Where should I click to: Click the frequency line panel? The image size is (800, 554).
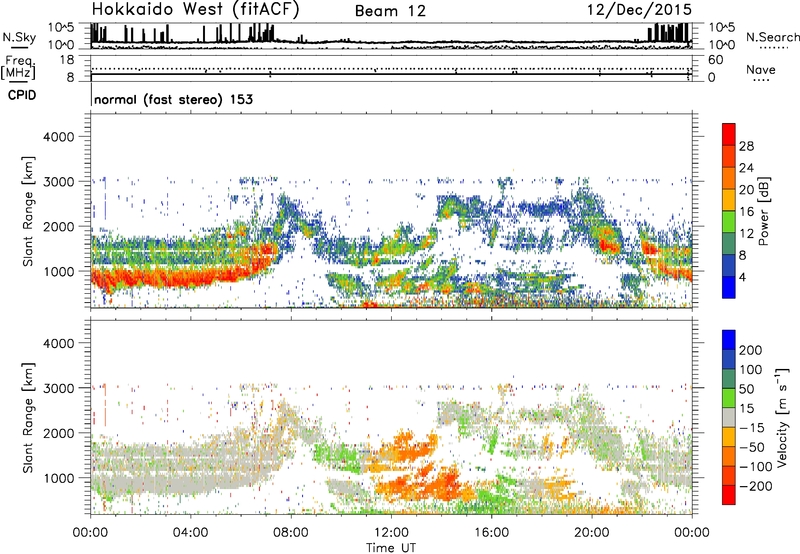[391, 68]
